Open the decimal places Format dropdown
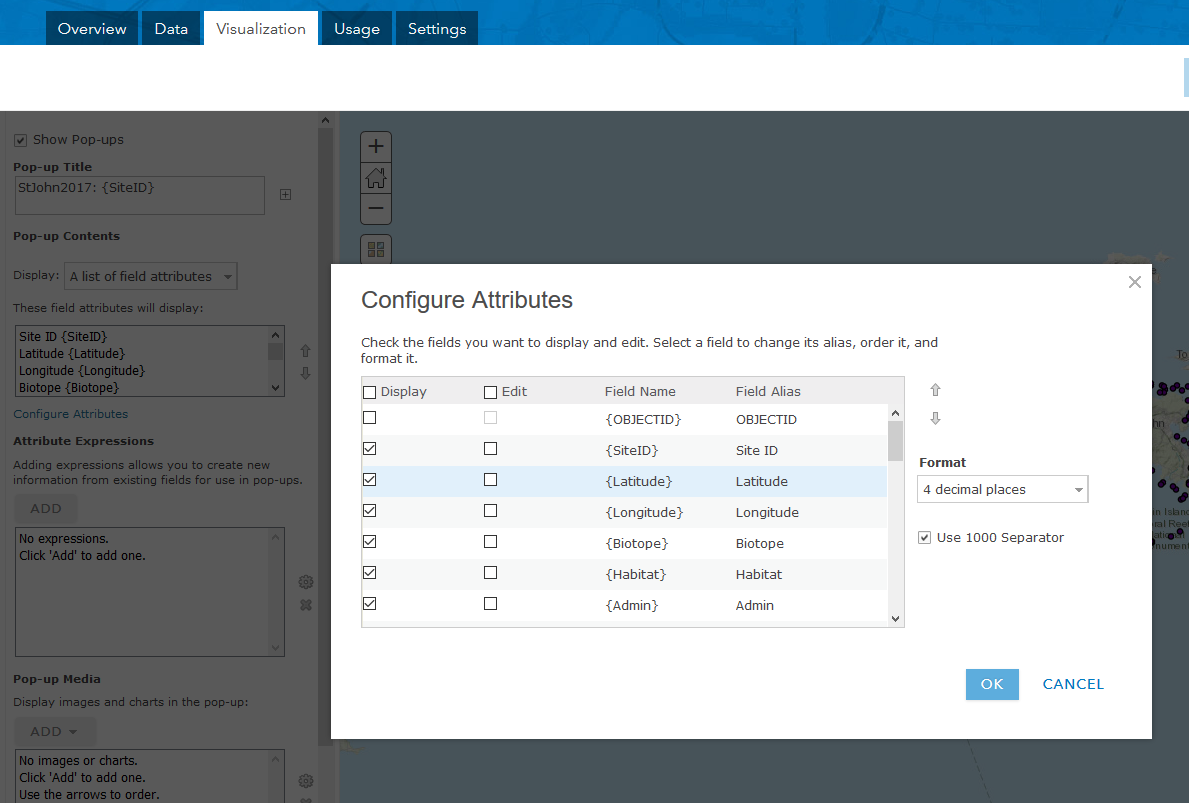Image resolution: width=1189 pixels, height=803 pixels. click(1002, 490)
